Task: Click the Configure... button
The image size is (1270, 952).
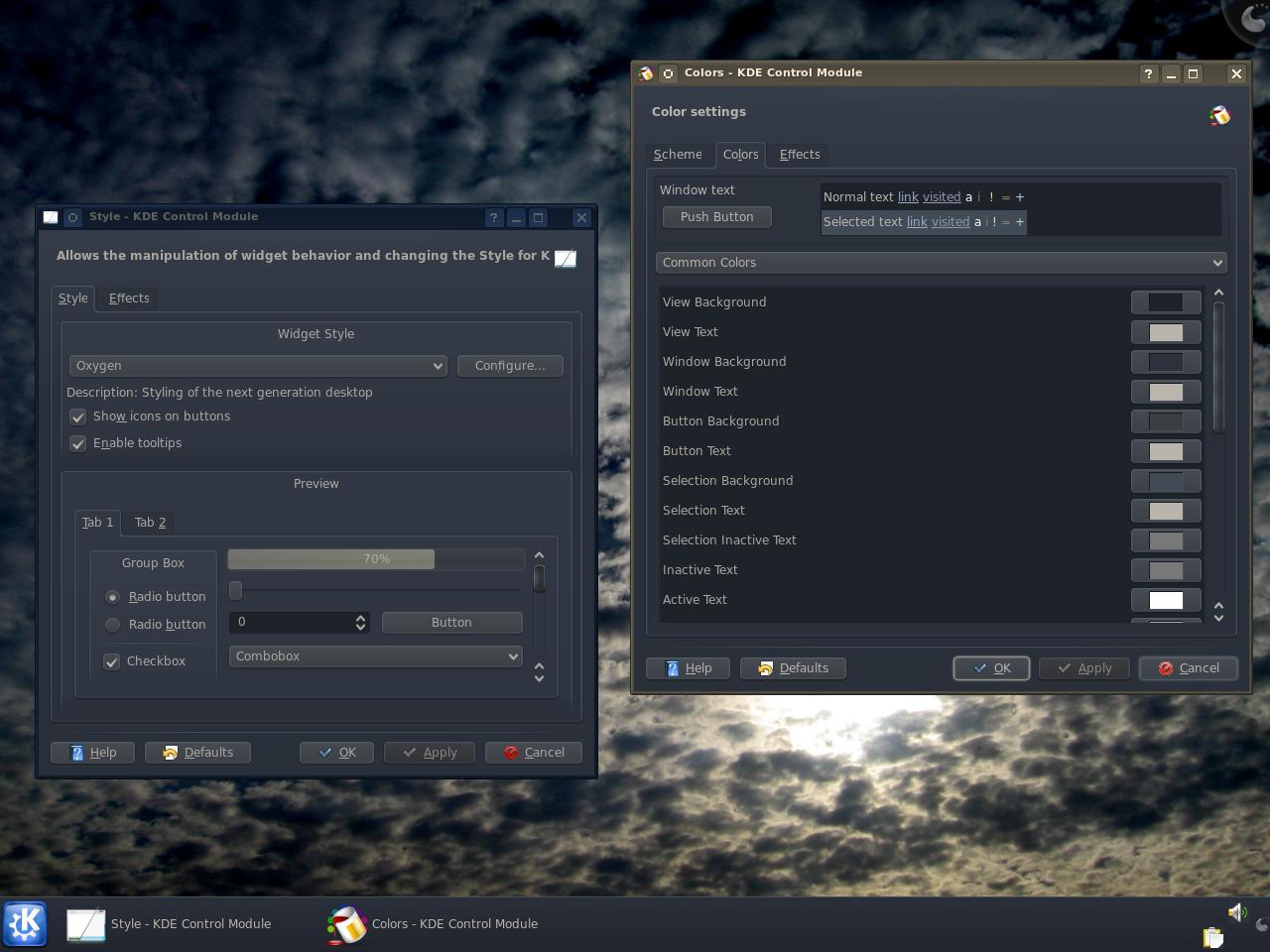Action: (510, 366)
